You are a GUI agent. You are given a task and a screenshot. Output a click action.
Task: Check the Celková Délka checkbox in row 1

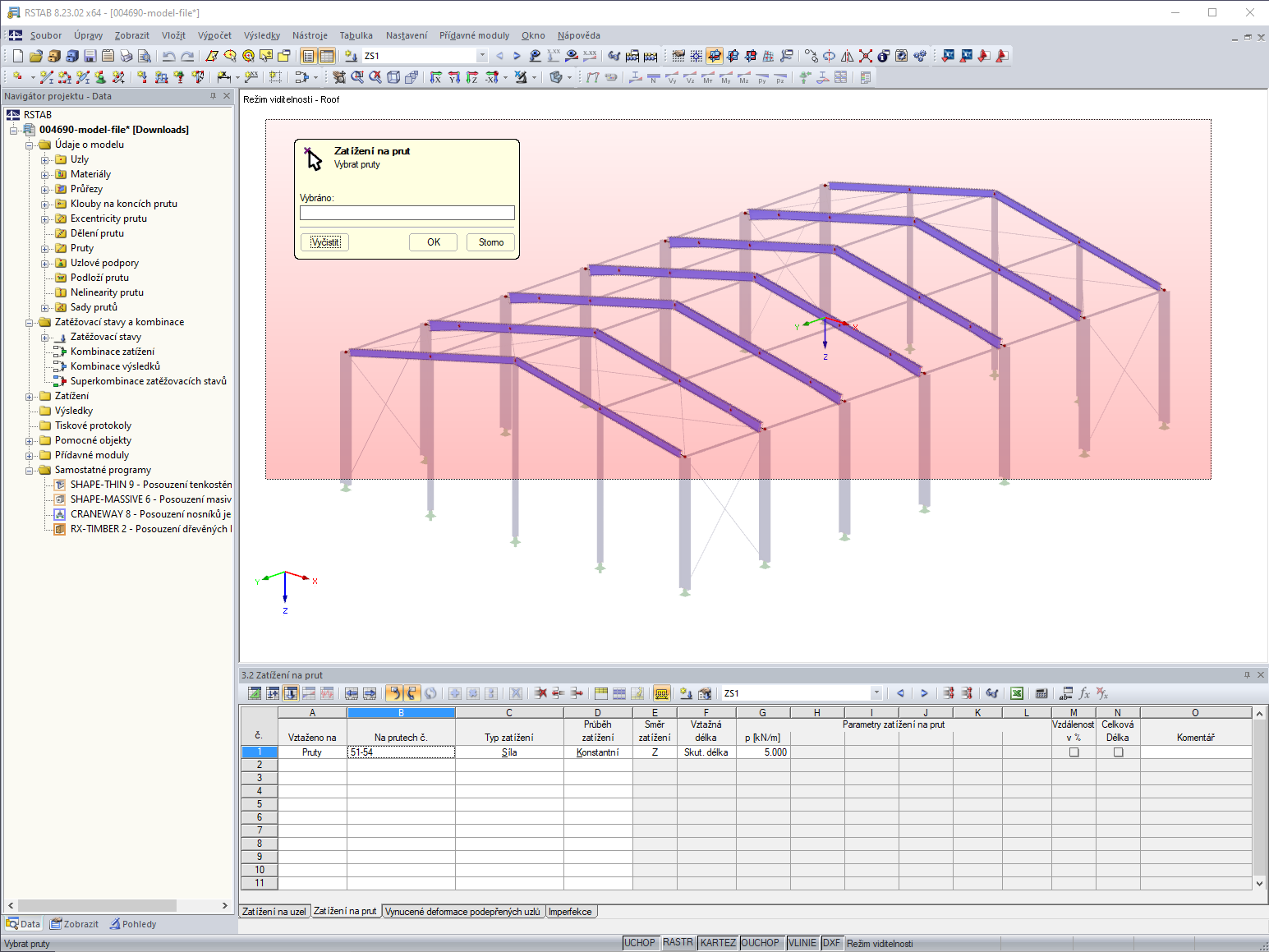point(1118,752)
